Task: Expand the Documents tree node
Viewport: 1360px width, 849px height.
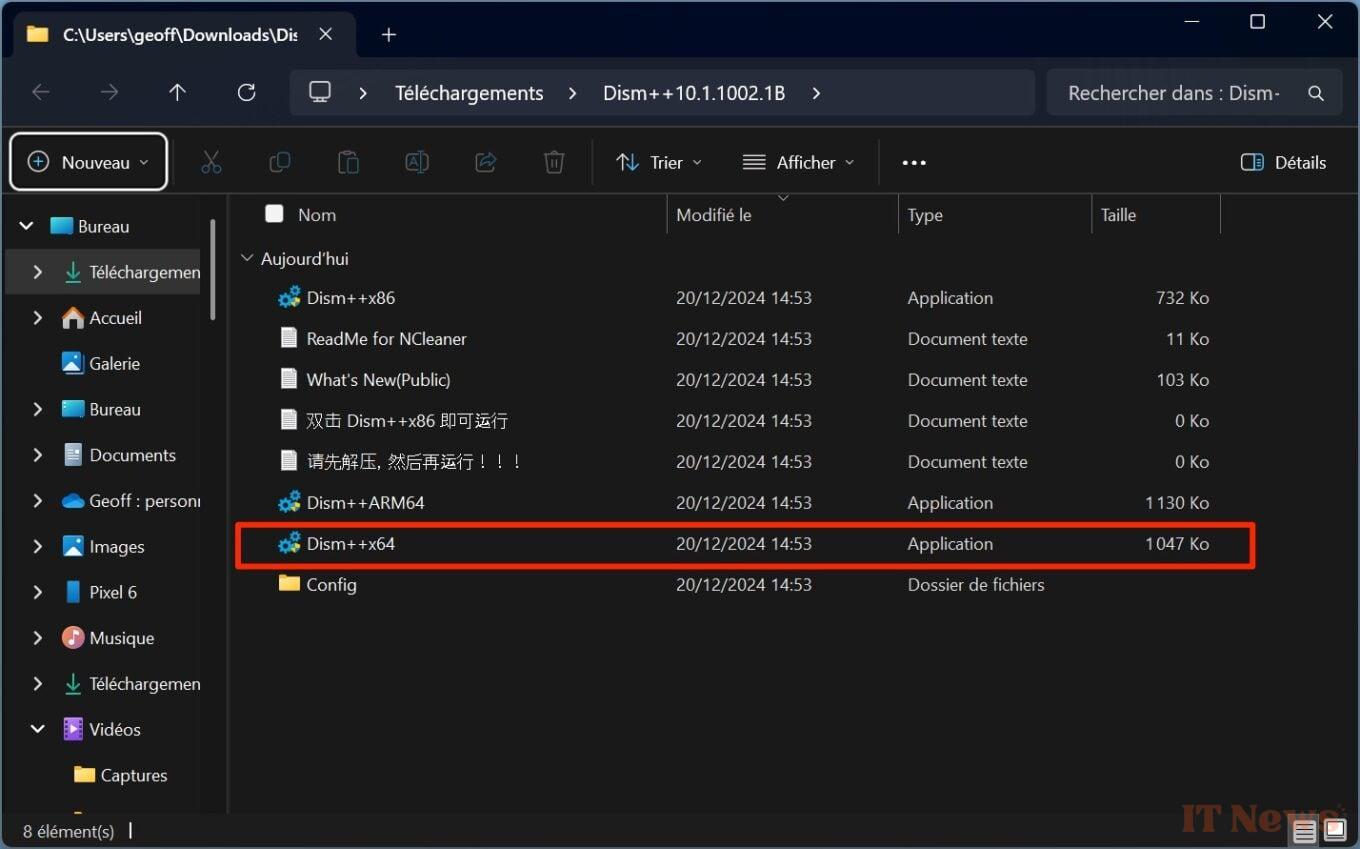Action: [x=38, y=455]
